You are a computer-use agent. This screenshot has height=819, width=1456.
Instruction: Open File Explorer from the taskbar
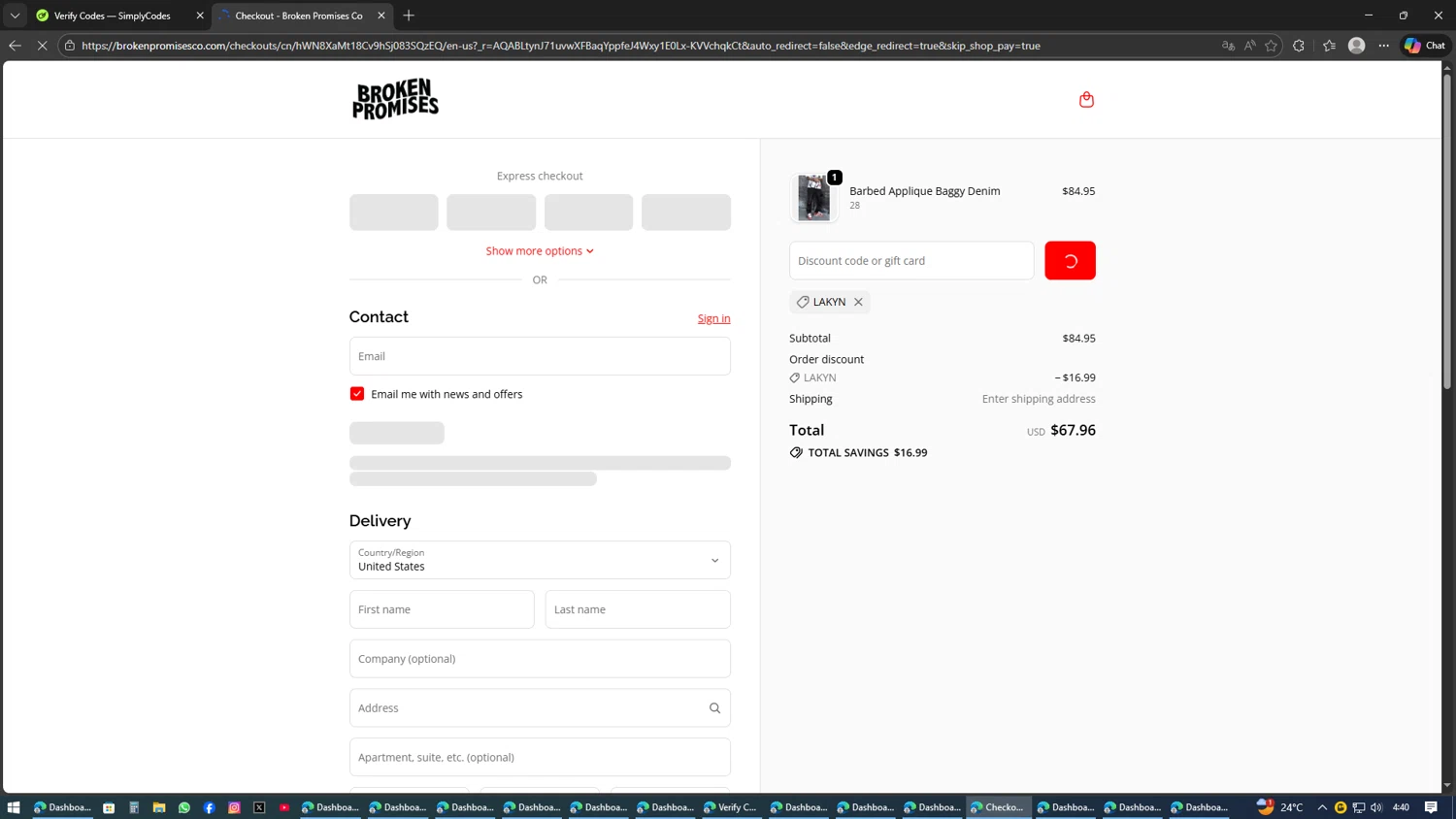point(158,807)
